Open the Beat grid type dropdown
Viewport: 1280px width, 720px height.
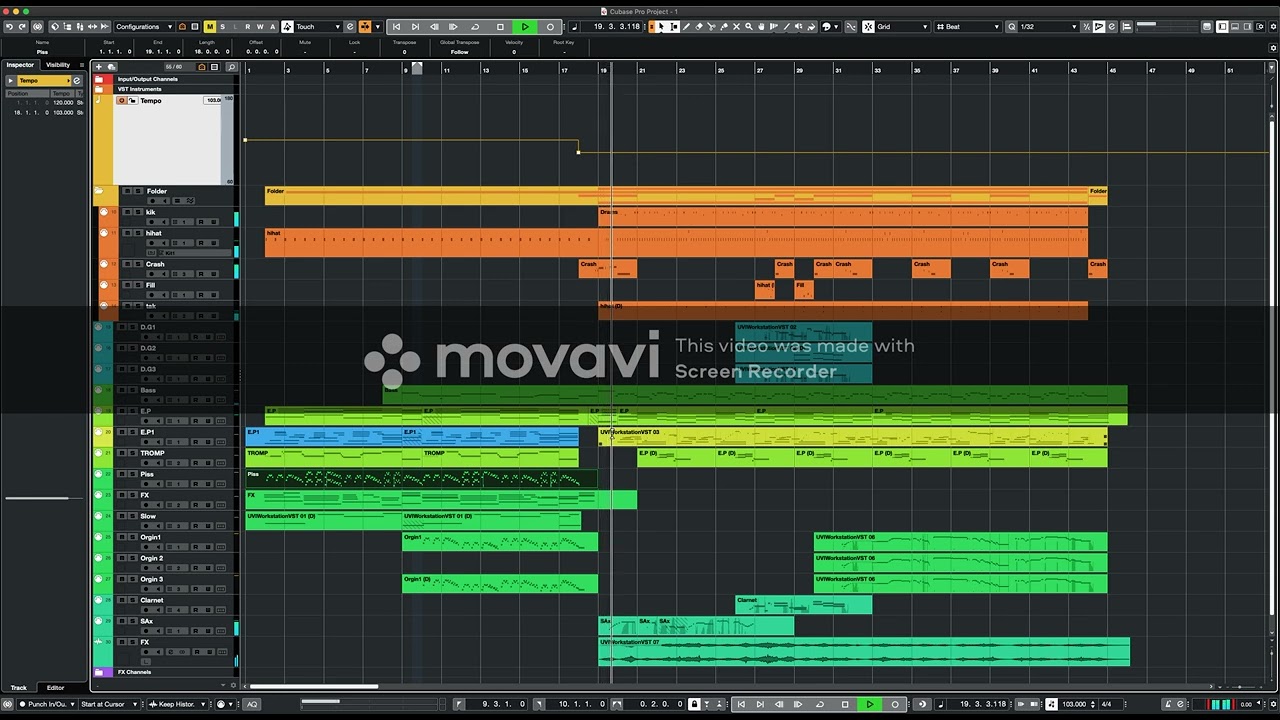point(967,27)
